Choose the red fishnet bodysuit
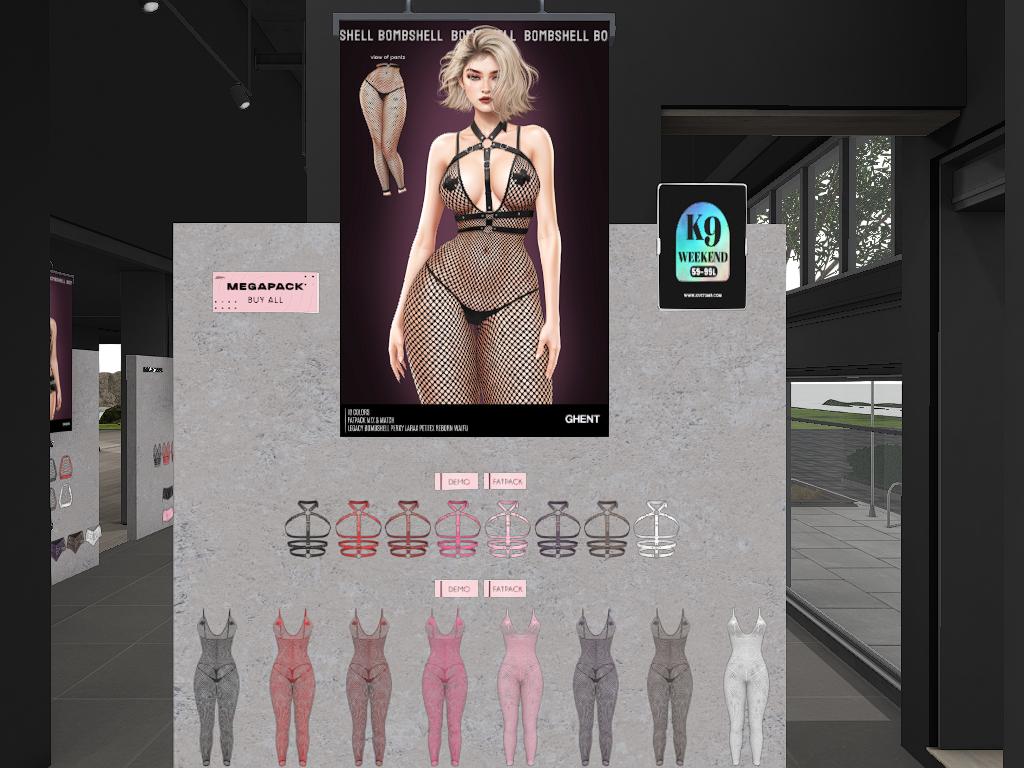The width and height of the screenshot is (1024, 768). [x=292, y=686]
